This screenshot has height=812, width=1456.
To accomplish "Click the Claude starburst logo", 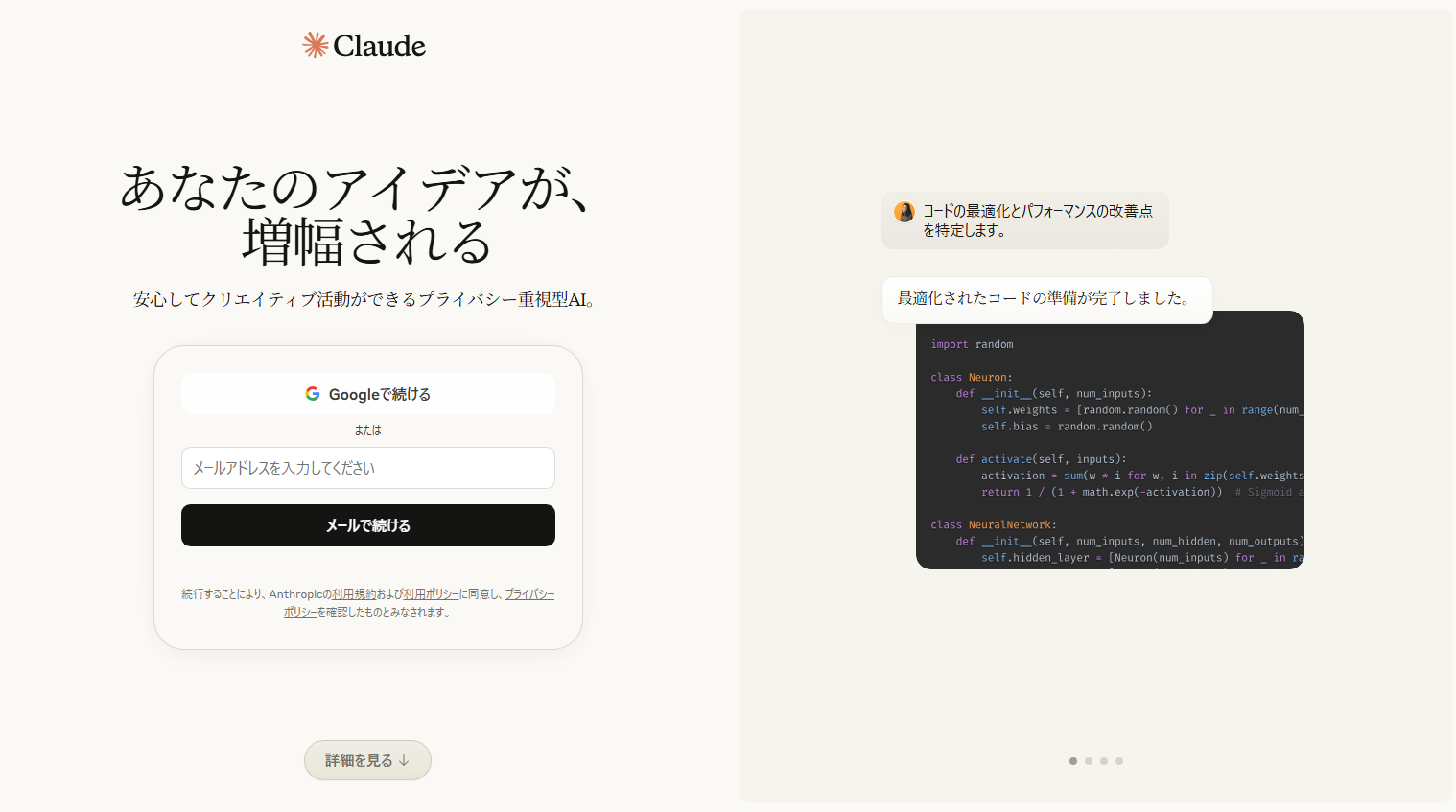I will click(x=315, y=44).
